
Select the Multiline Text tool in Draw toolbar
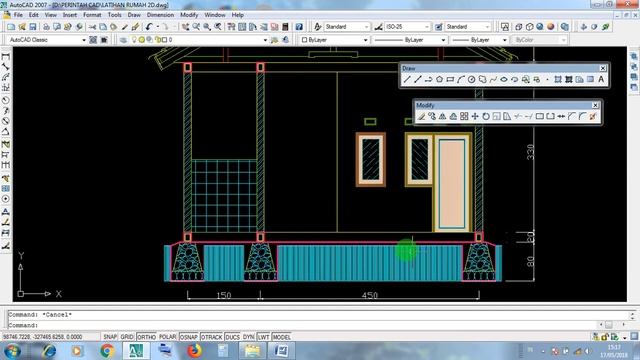[x=601, y=80]
